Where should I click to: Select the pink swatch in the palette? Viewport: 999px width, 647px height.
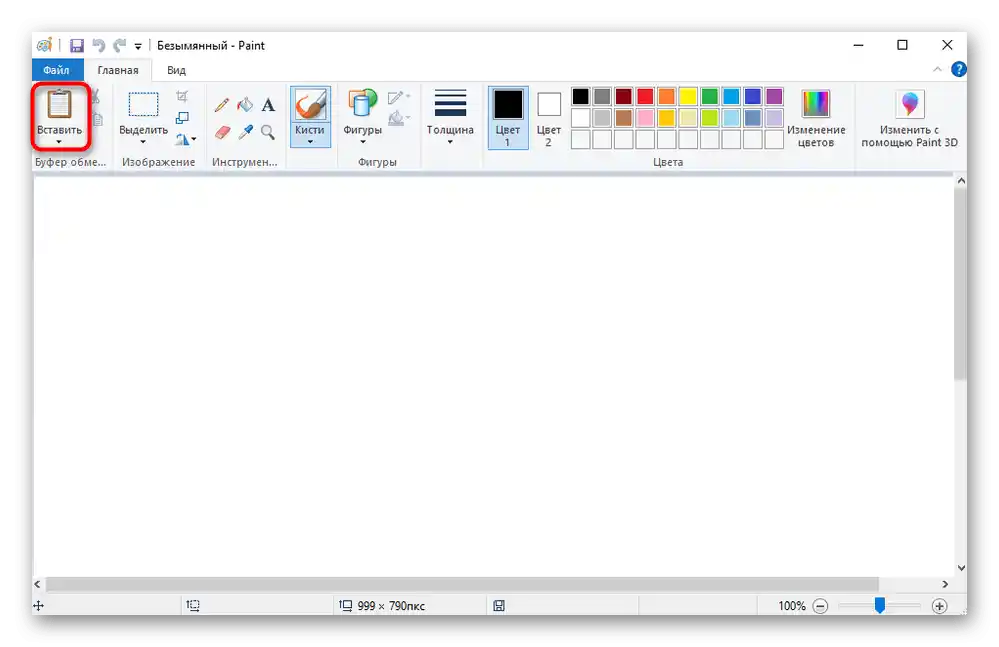pos(645,118)
